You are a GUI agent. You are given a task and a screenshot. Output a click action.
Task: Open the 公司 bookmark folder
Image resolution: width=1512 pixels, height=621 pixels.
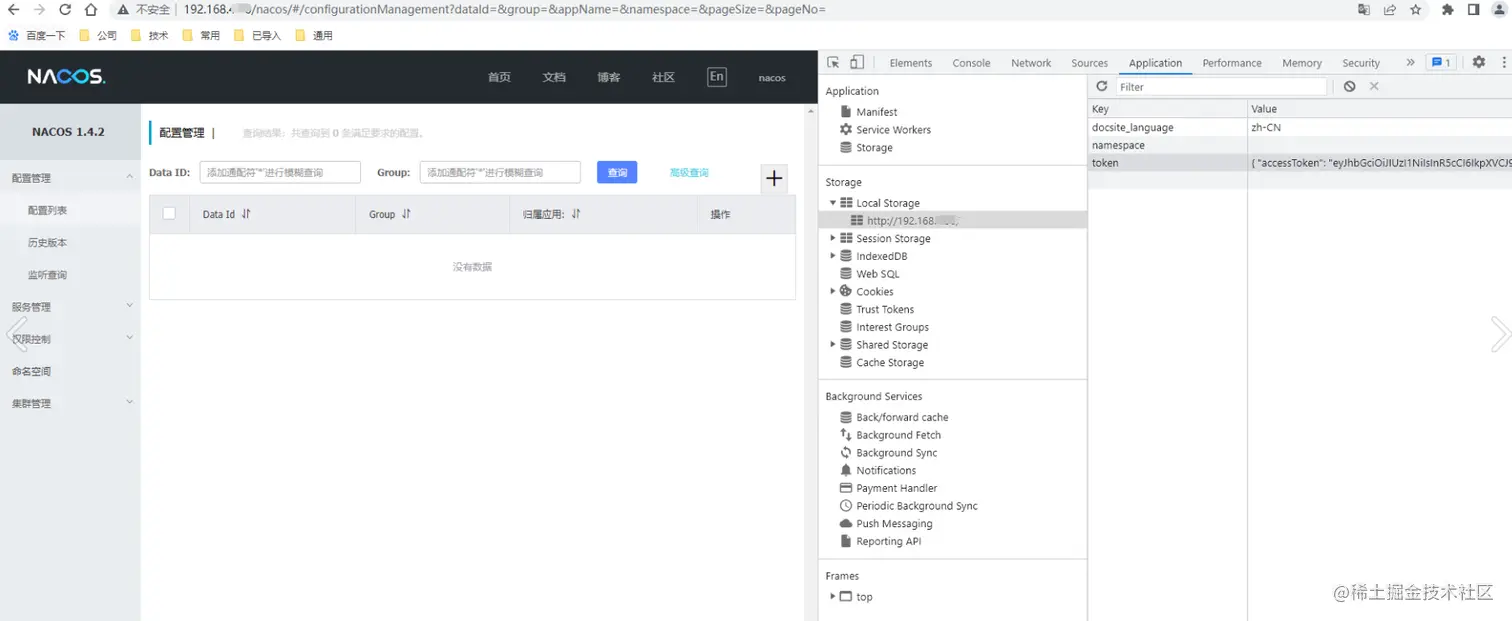(x=98, y=35)
